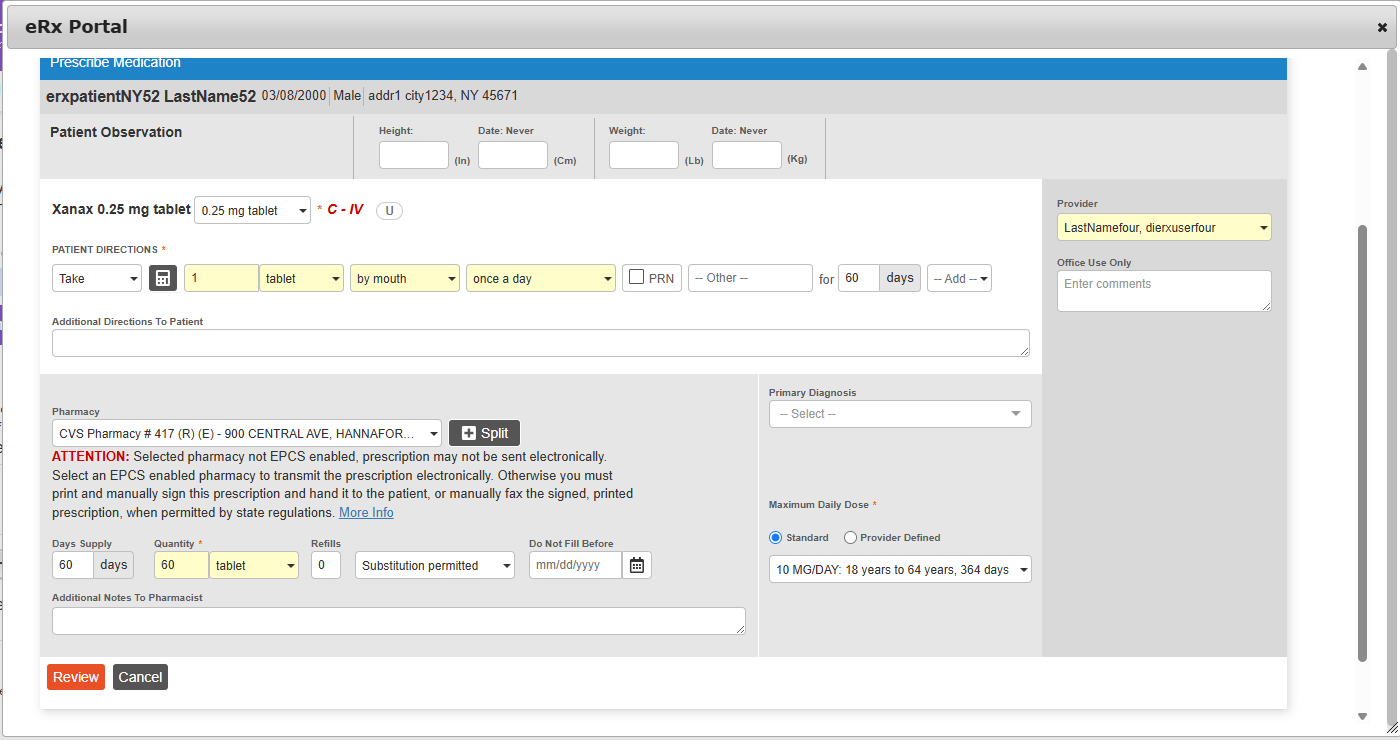
Task: Open the once a day frequency dropdown
Action: (x=540, y=277)
